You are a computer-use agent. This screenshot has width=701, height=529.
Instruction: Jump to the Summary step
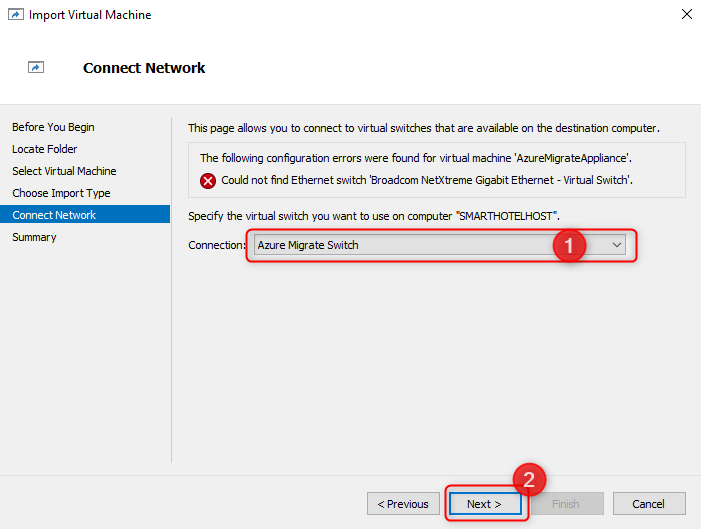[x=34, y=237]
